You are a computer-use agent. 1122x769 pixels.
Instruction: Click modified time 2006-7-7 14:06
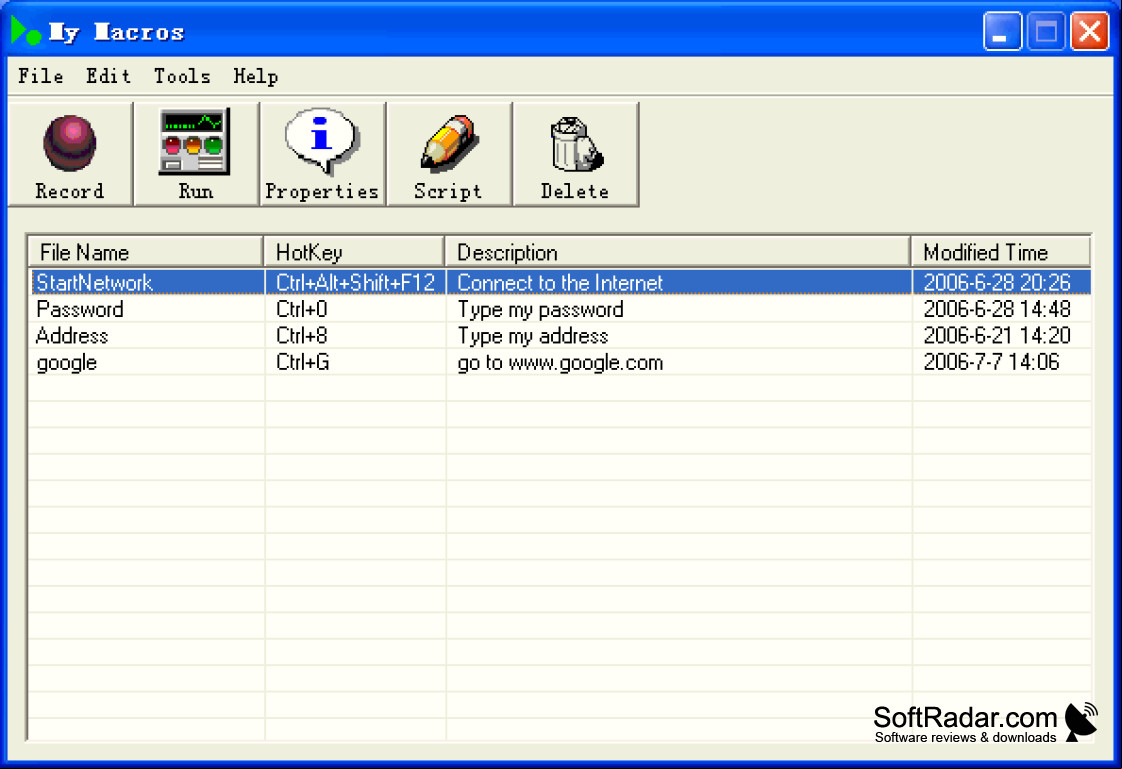click(x=991, y=363)
